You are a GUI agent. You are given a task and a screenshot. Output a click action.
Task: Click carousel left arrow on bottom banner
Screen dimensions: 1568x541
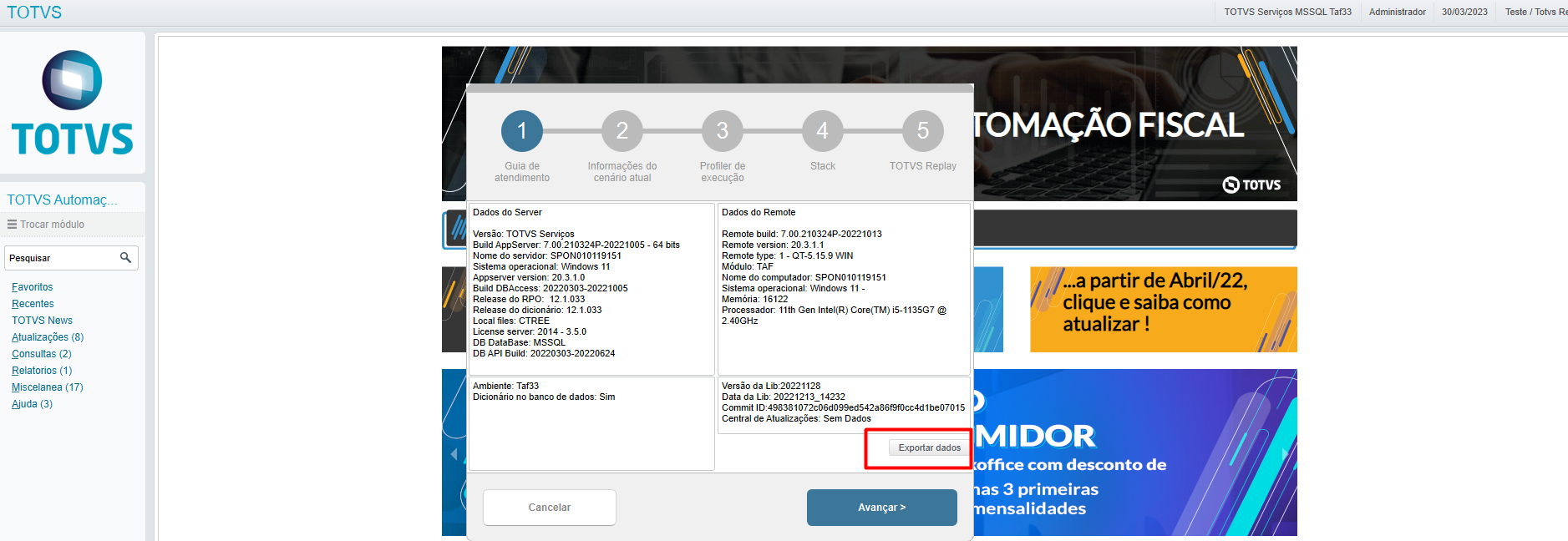[454, 454]
